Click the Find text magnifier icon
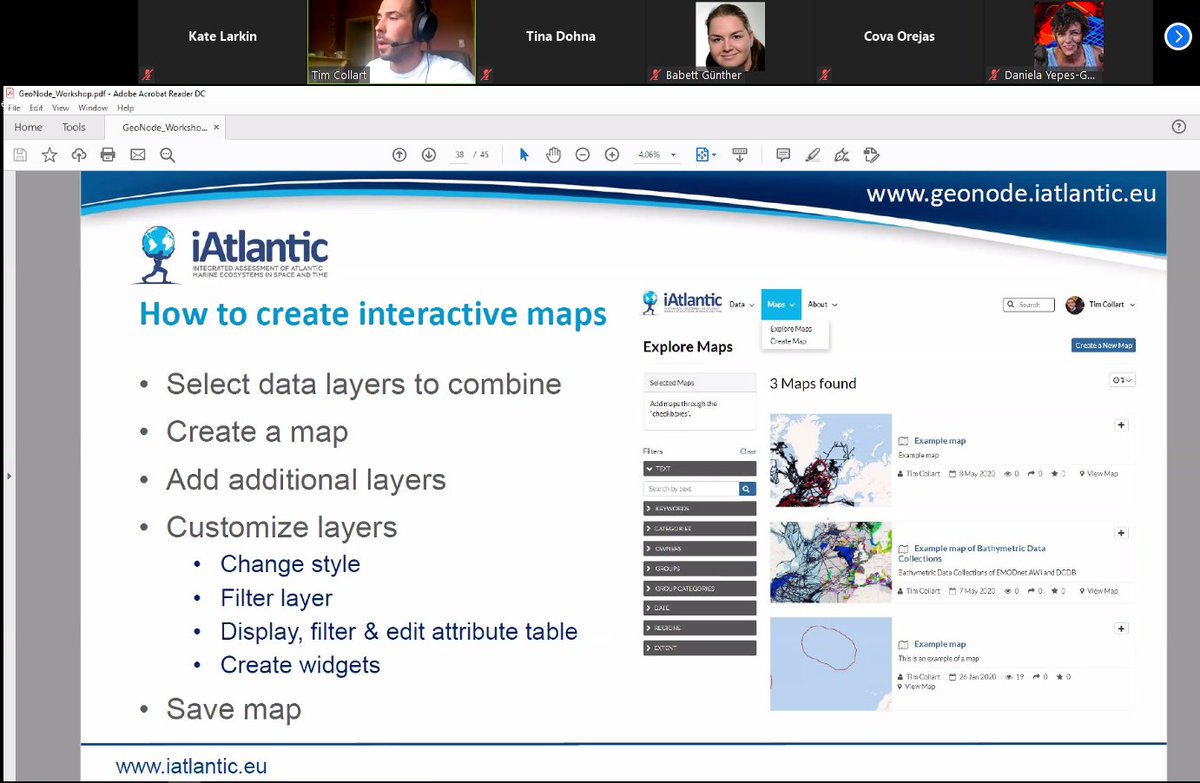 click(167, 155)
